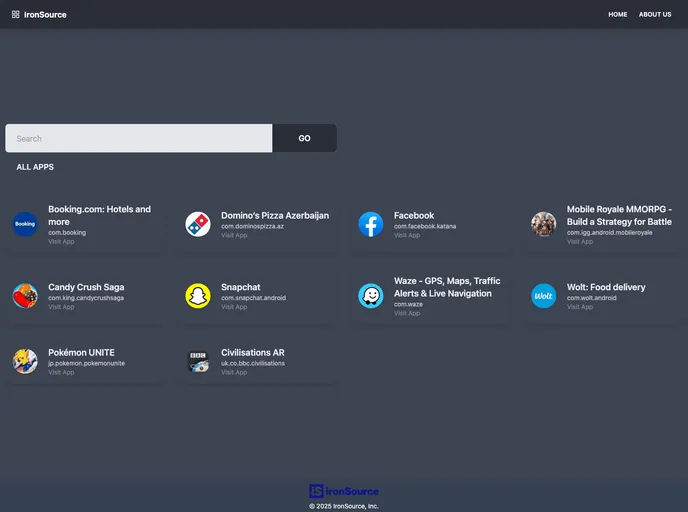The height and width of the screenshot is (512, 688).
Task: Select the 'Snapchat' app title
Action: click(240, 287)
